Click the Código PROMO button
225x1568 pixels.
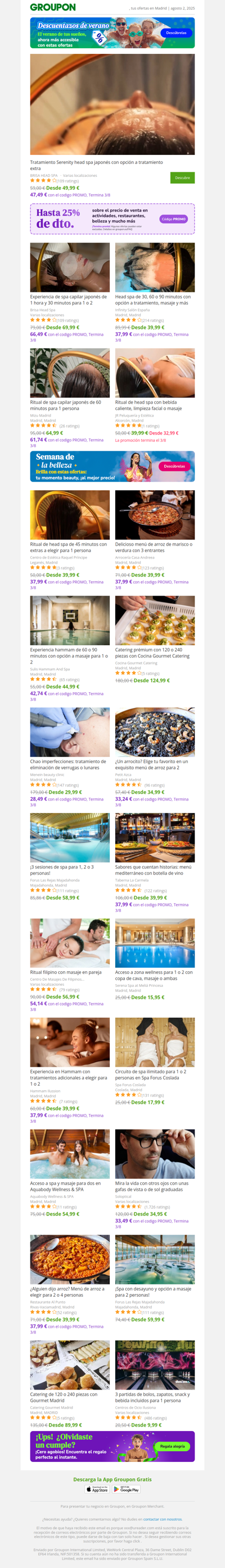point(174,219)
